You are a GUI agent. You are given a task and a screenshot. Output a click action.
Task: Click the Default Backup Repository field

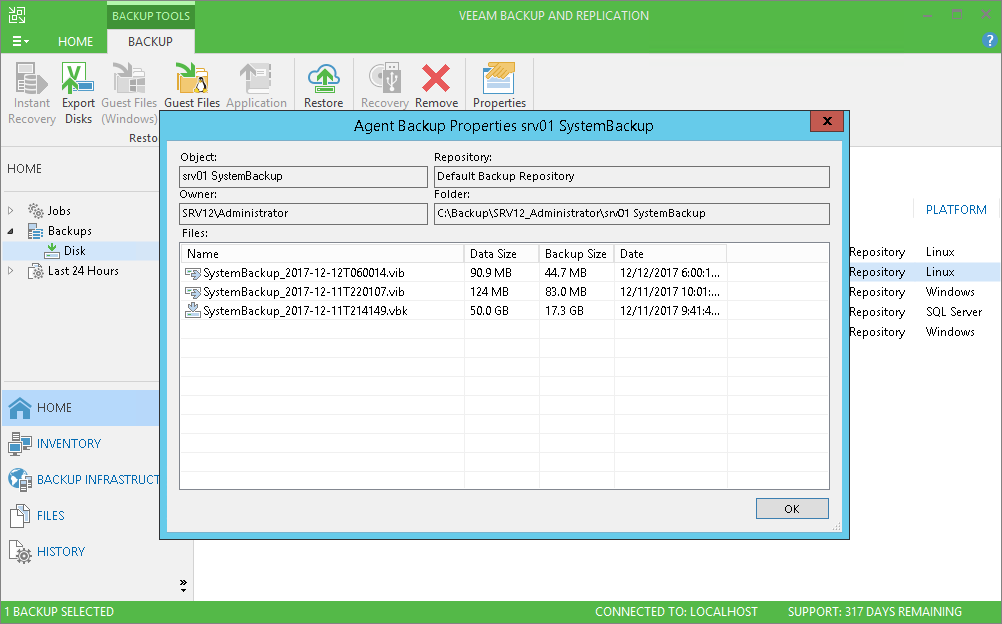pyautogui.click(x=631, y=176)
